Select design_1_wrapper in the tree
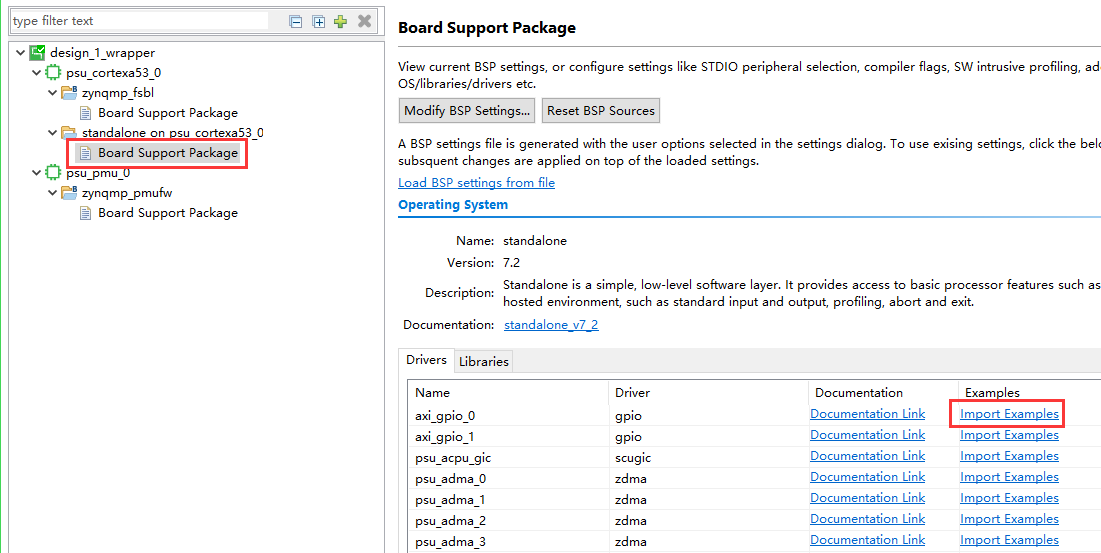The width and height of the screenshot is (1101, 553). tap(103, 53)
